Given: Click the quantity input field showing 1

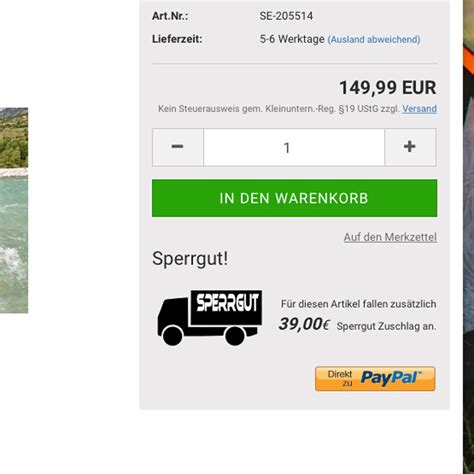Looking at the screenshot, I should point(294,147).
